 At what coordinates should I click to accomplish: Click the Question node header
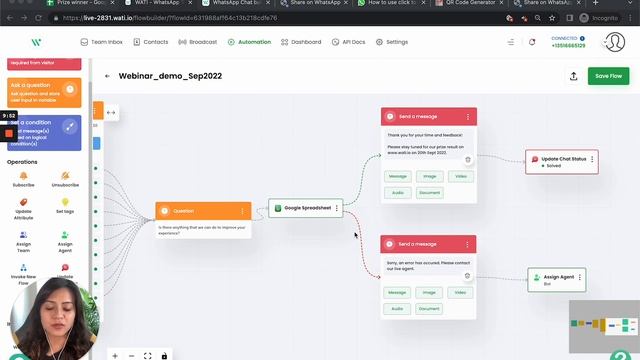tap(203, 211)
